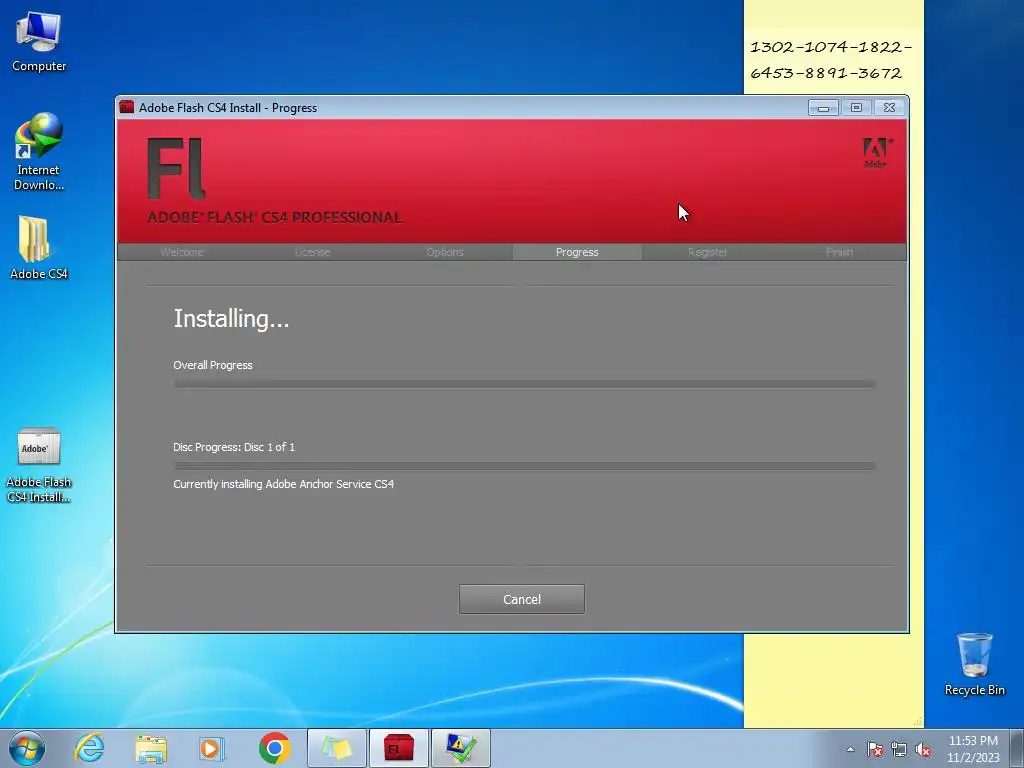Viewport: 1024px width, 768px height.
Task: Select the Register step tab
Action: click(707, 252)
